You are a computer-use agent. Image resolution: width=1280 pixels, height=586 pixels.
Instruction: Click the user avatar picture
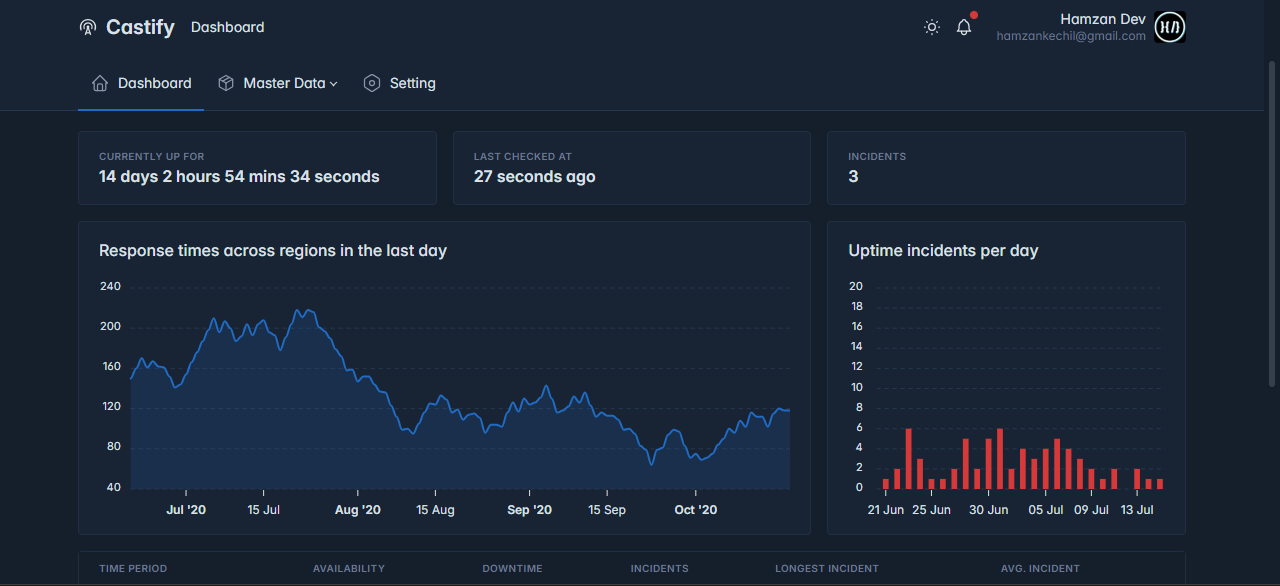point(1170,28)
